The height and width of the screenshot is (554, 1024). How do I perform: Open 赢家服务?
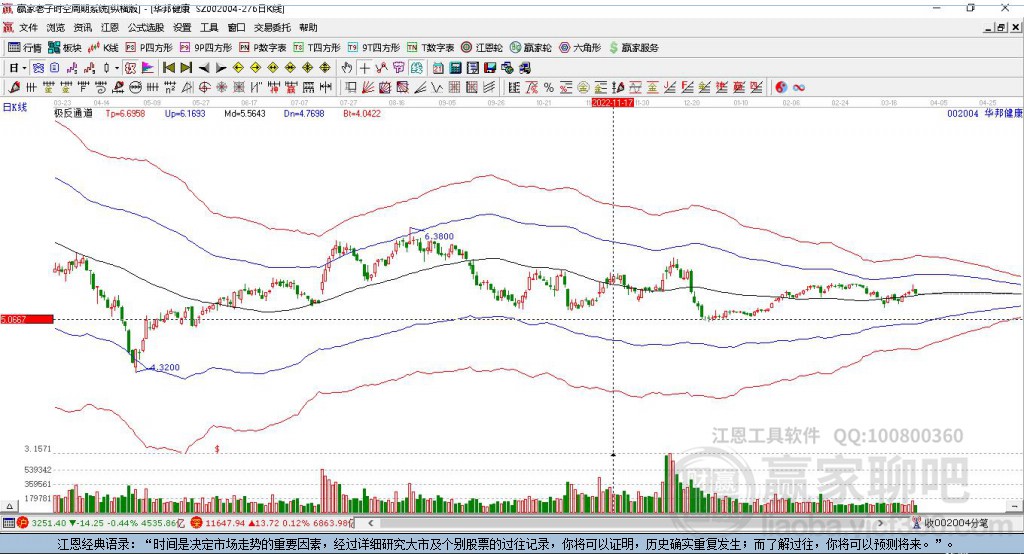point(634,48)
